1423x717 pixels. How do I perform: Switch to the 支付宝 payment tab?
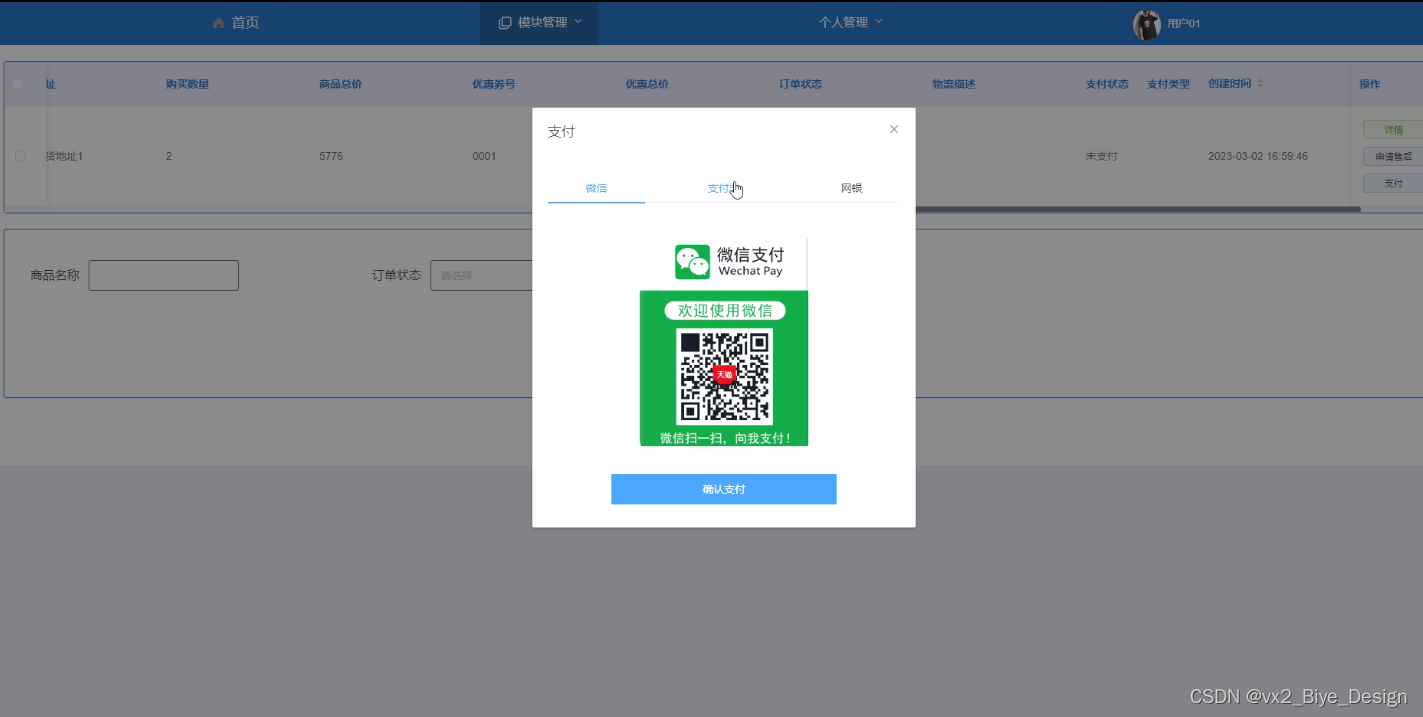723,188
